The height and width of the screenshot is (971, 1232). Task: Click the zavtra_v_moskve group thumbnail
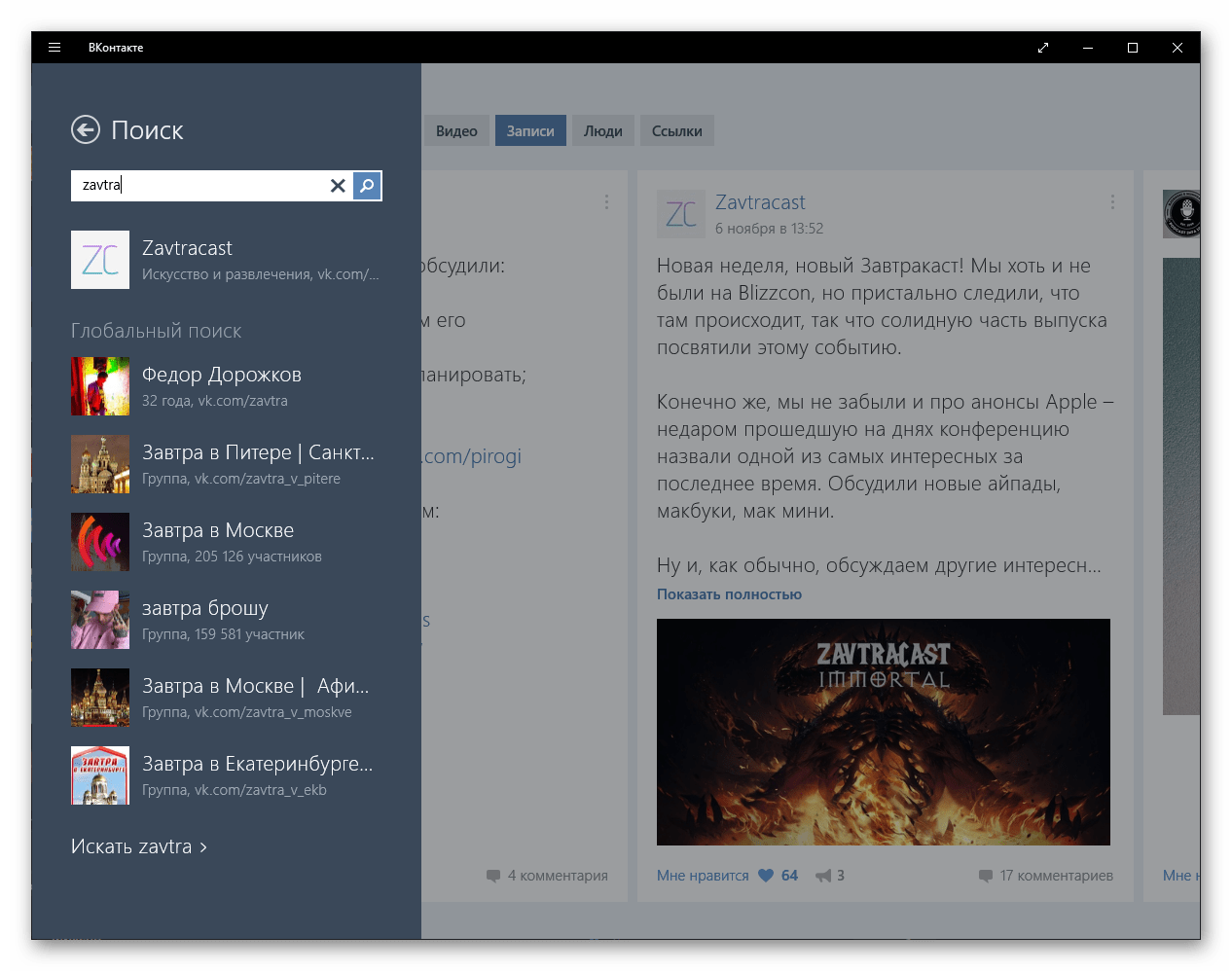point(100,698)
